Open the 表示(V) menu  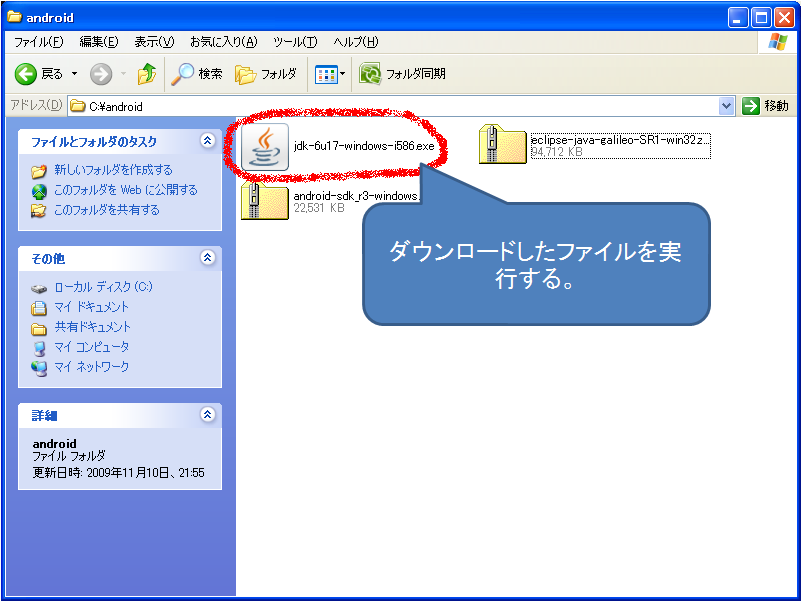point(154,42)
